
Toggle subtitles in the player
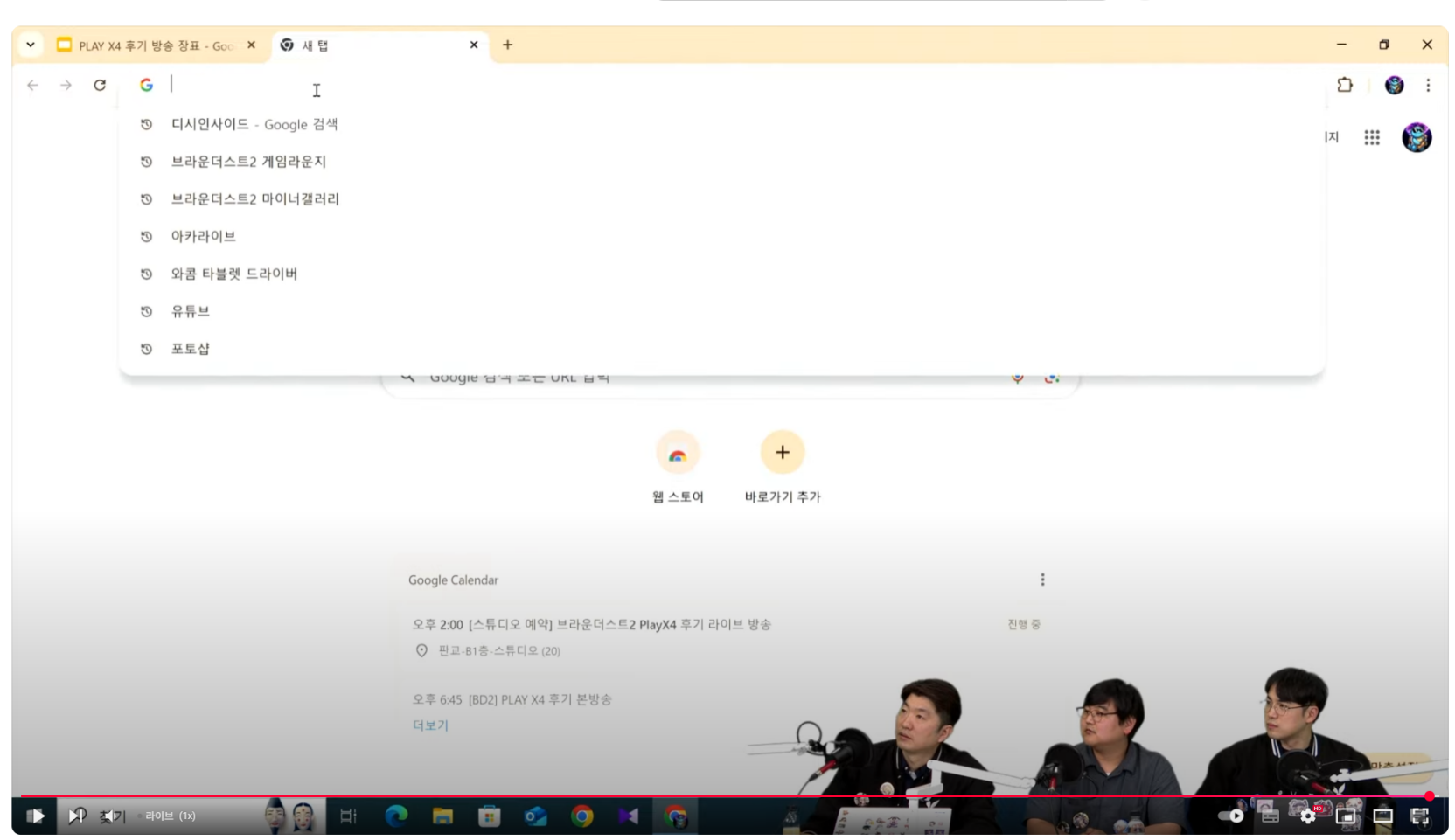click(x=1270, y=816)
